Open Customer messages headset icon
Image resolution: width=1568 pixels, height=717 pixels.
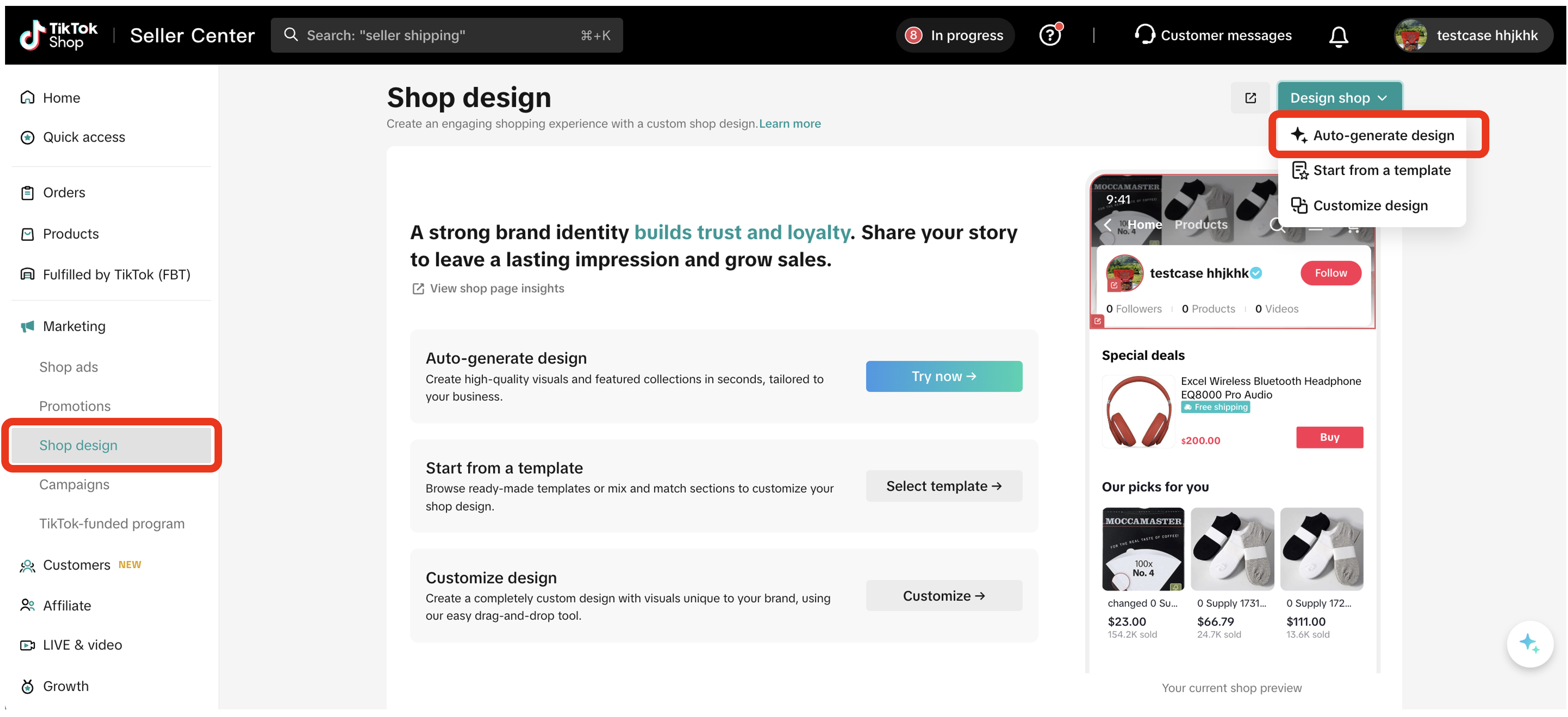[x=1145, y=35]
